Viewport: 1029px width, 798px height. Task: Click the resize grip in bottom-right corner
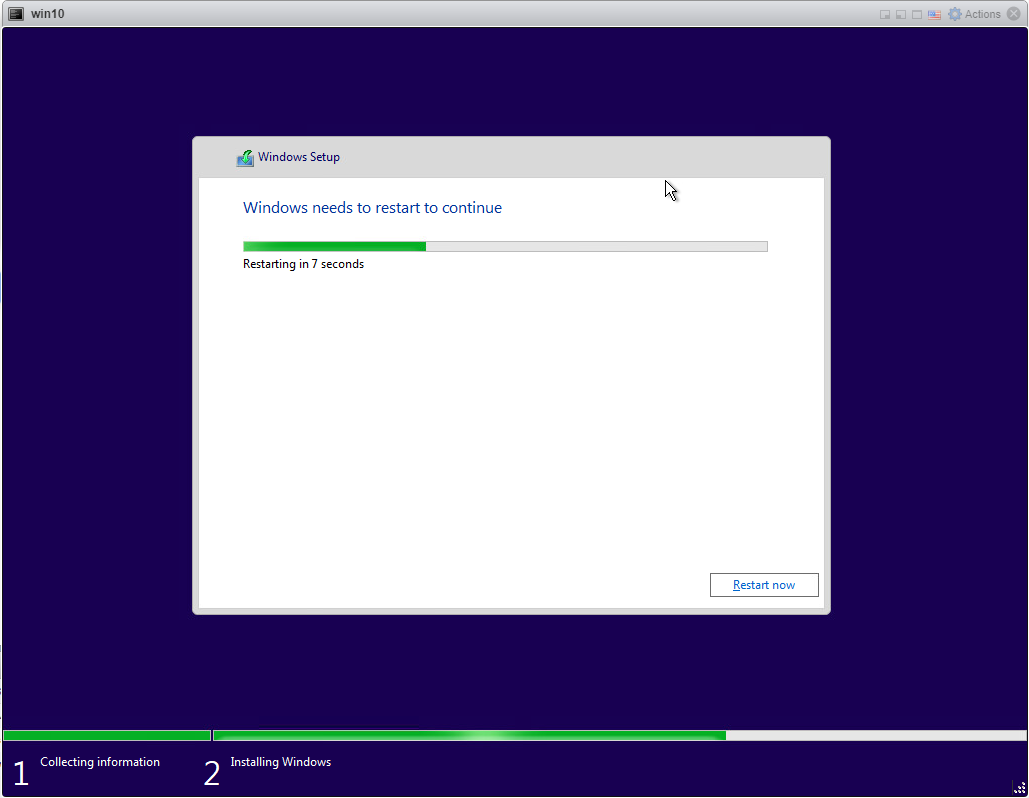pyautogui.click(x=1018, y=788)
